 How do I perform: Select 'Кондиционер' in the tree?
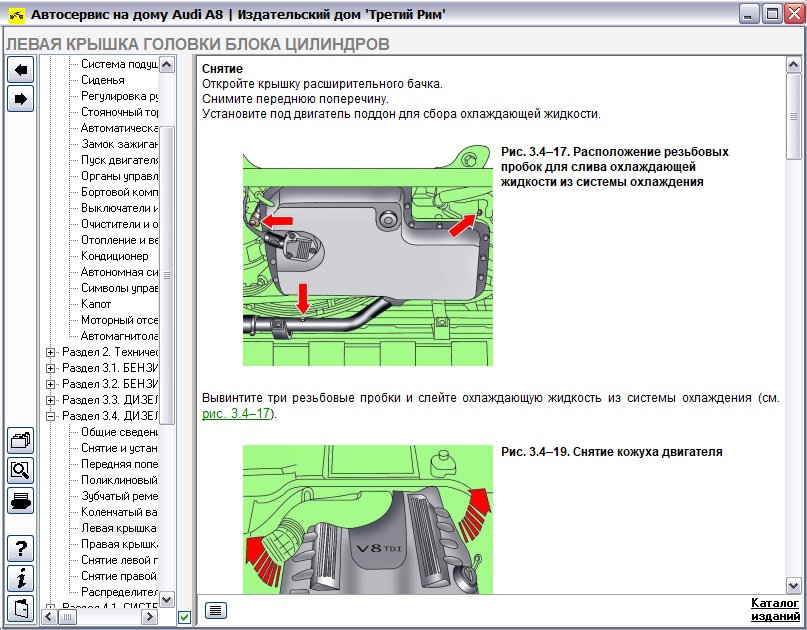115,256
